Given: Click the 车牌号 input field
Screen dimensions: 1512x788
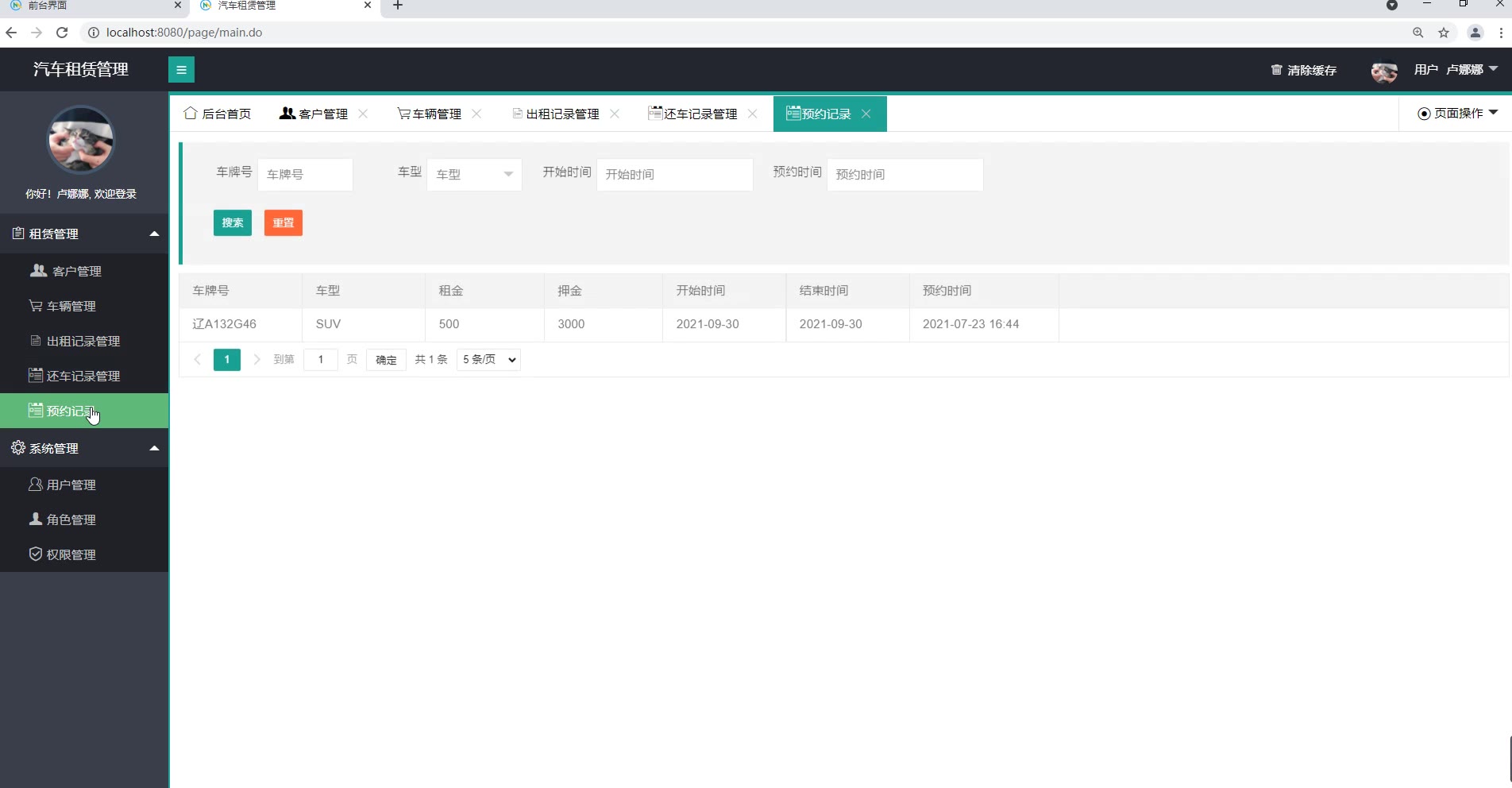Looking at the screenshot, I should point(305,175).
